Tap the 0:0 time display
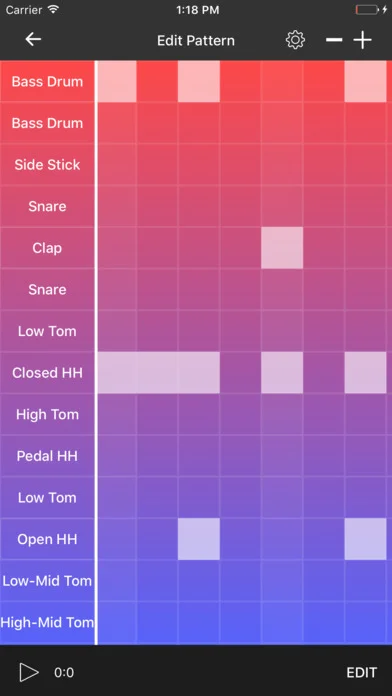392x696 pixels. (64, 672)
